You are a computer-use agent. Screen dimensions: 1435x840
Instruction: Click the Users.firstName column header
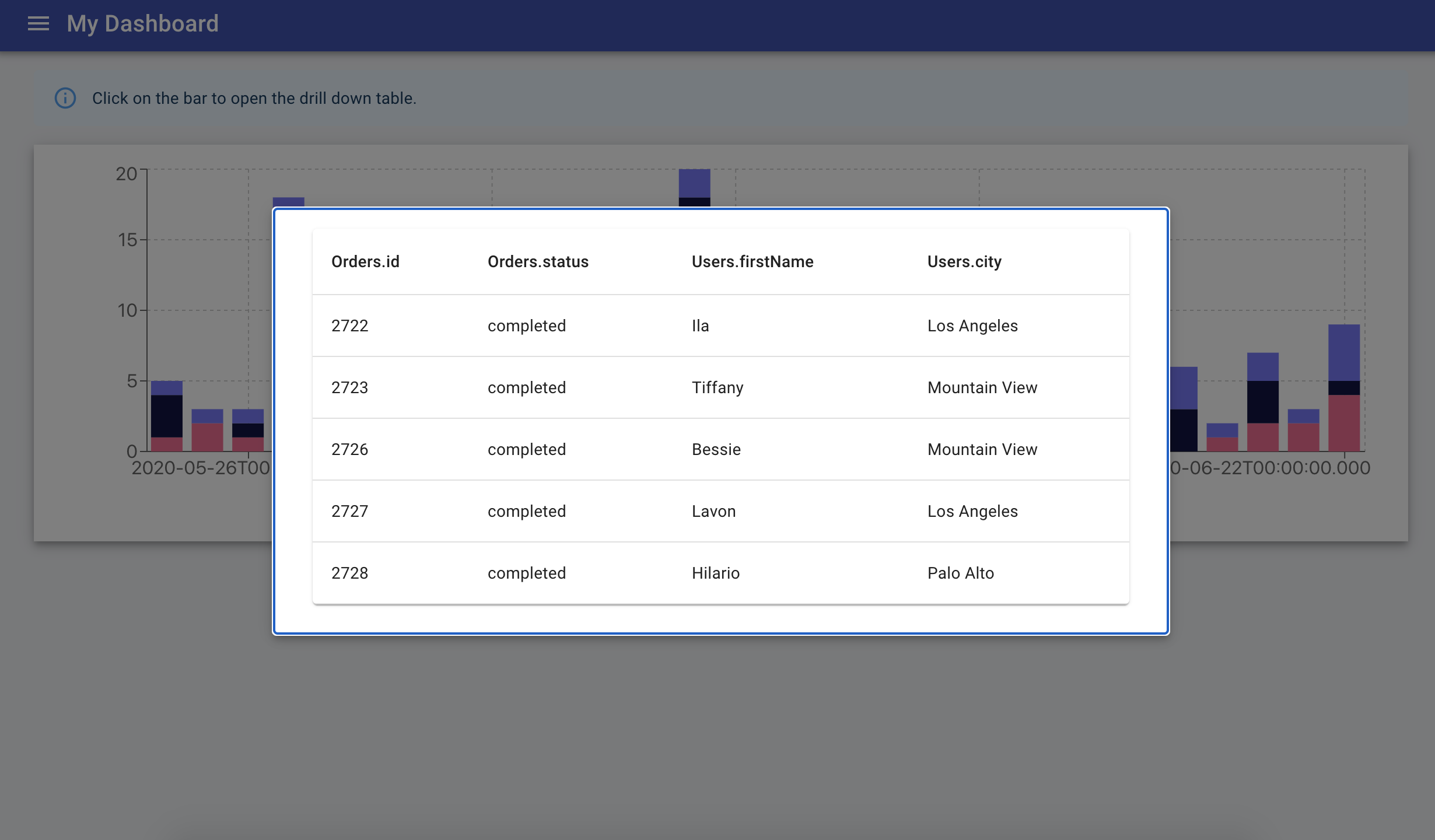point(752,262)
